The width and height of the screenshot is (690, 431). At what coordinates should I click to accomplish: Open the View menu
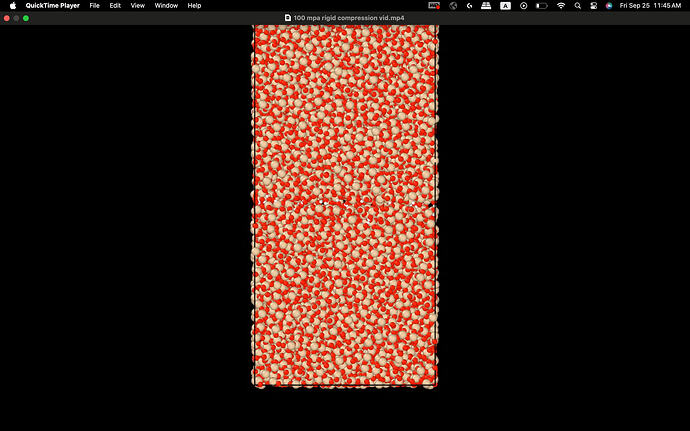tap(137, 6)
